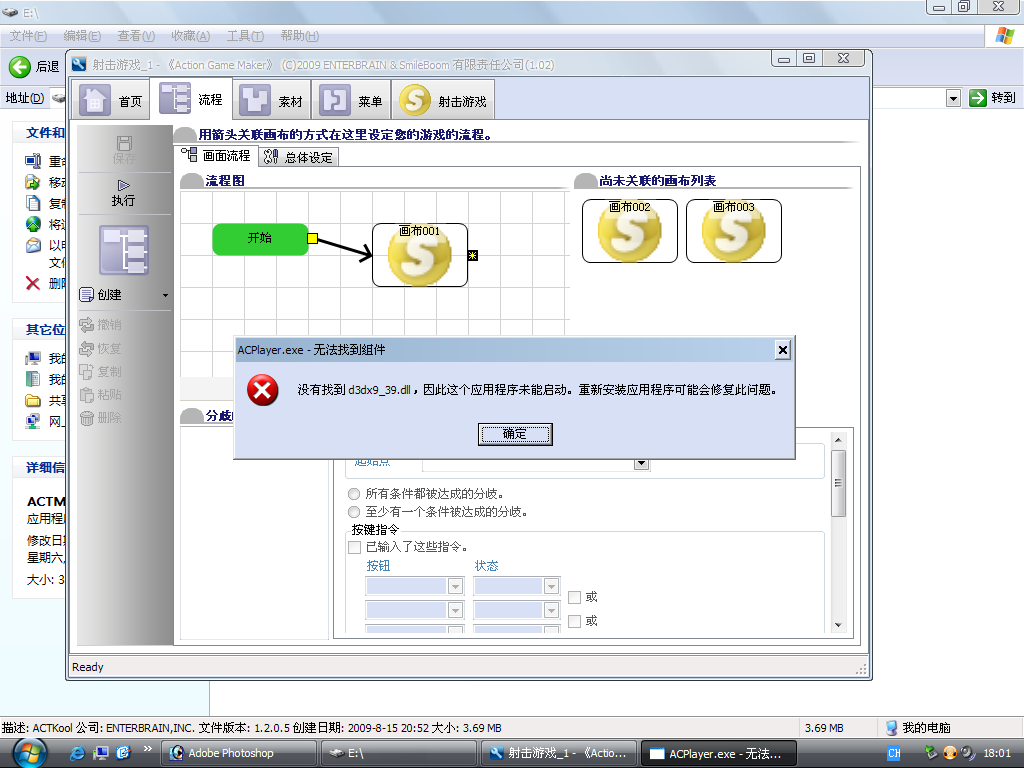Select the 画布002 unlinked canvas
1024x768 pixels.
(630, 231)
